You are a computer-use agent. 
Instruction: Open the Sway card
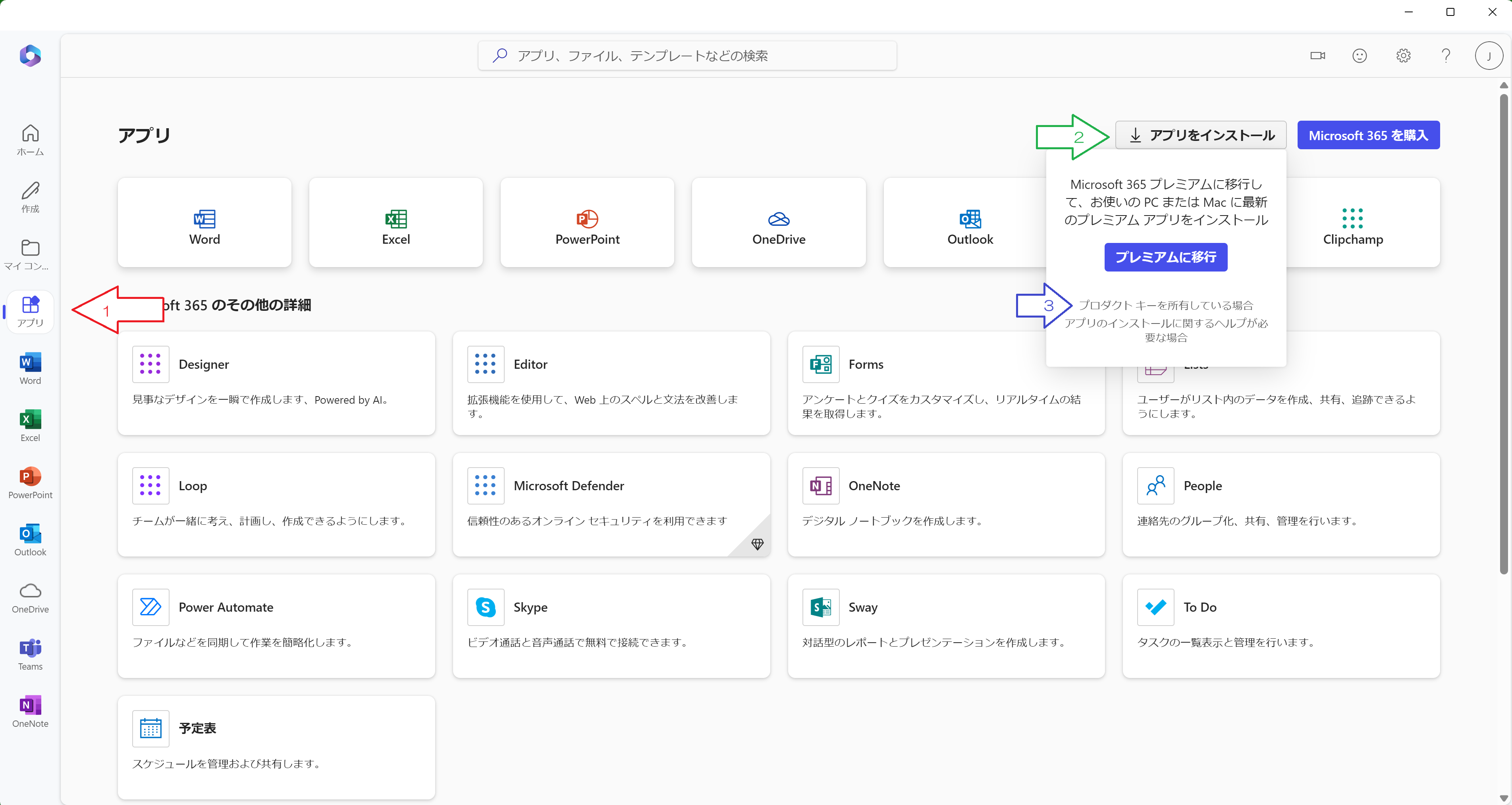click(x=945, y=626)
